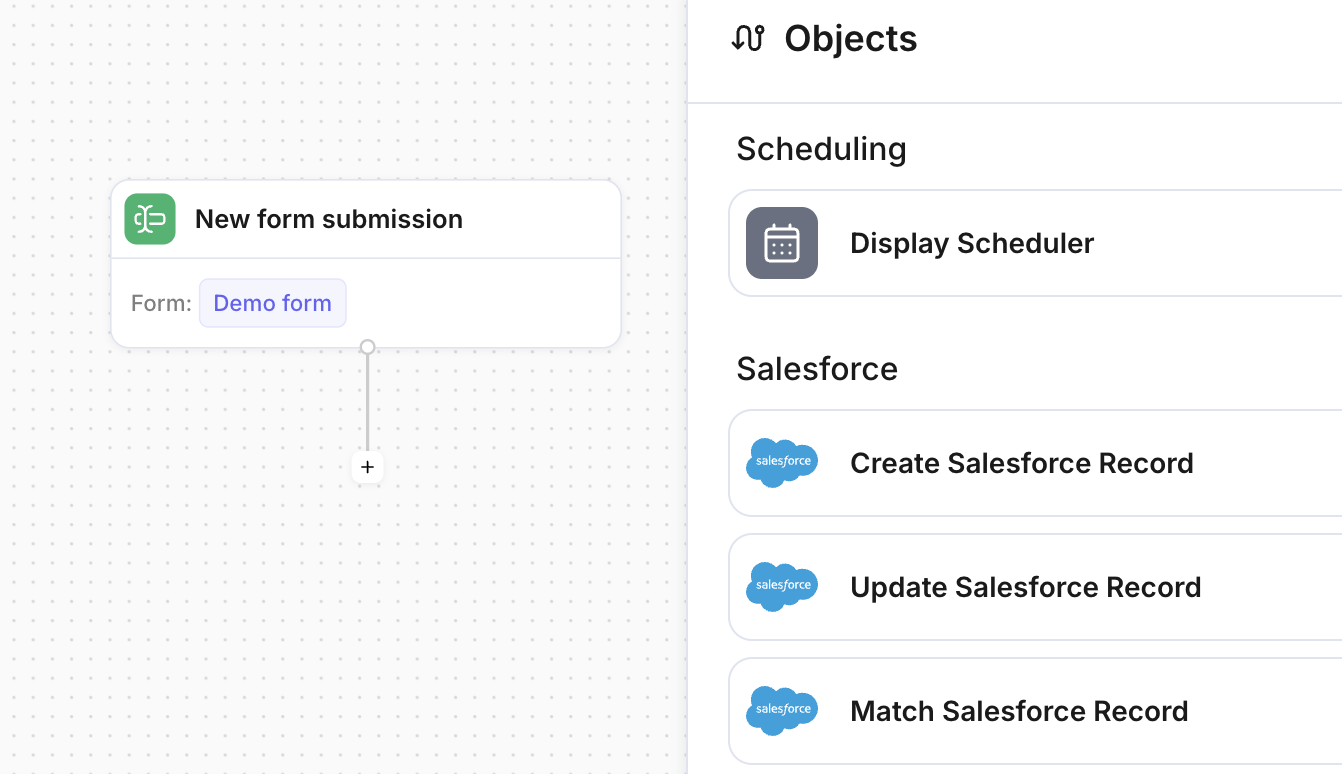Add Create Salesforce Record object
Screen dimensions: 1342x774
[x=1036, y=463]
